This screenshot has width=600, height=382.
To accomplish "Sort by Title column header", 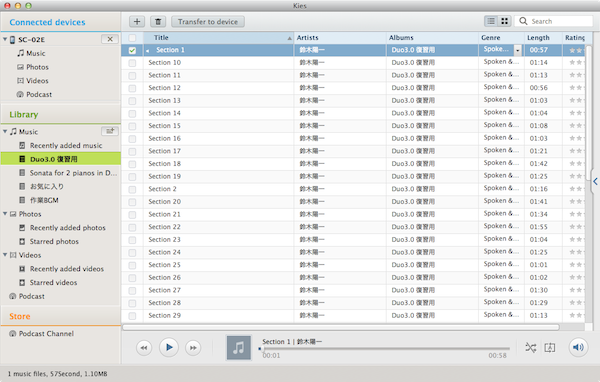I will [218, 38].
